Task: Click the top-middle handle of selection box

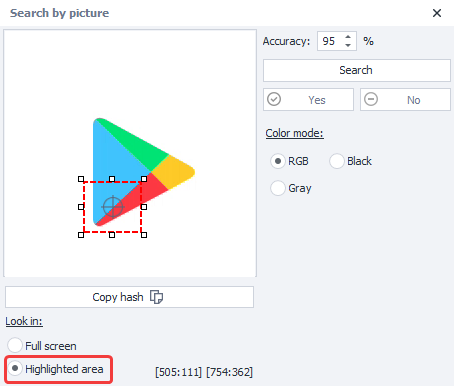Action: [112, 179]
